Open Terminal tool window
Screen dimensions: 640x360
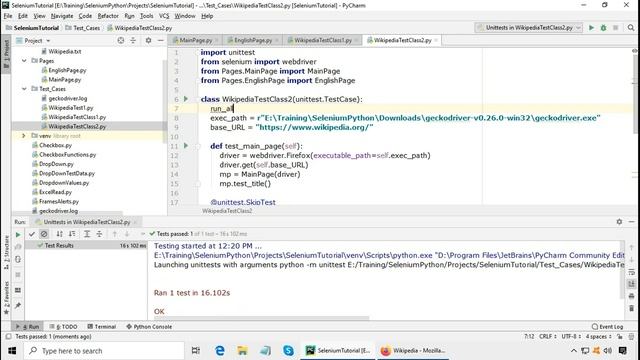pos(102,327)
